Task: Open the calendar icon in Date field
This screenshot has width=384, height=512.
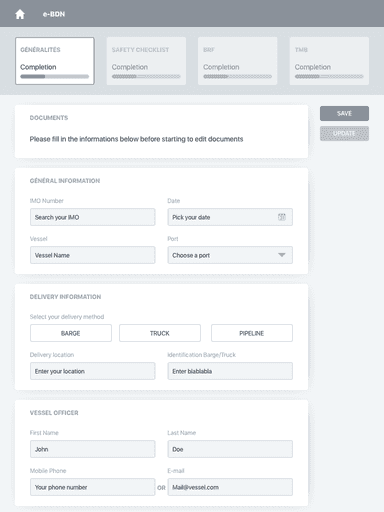Action: click(282, 217)
